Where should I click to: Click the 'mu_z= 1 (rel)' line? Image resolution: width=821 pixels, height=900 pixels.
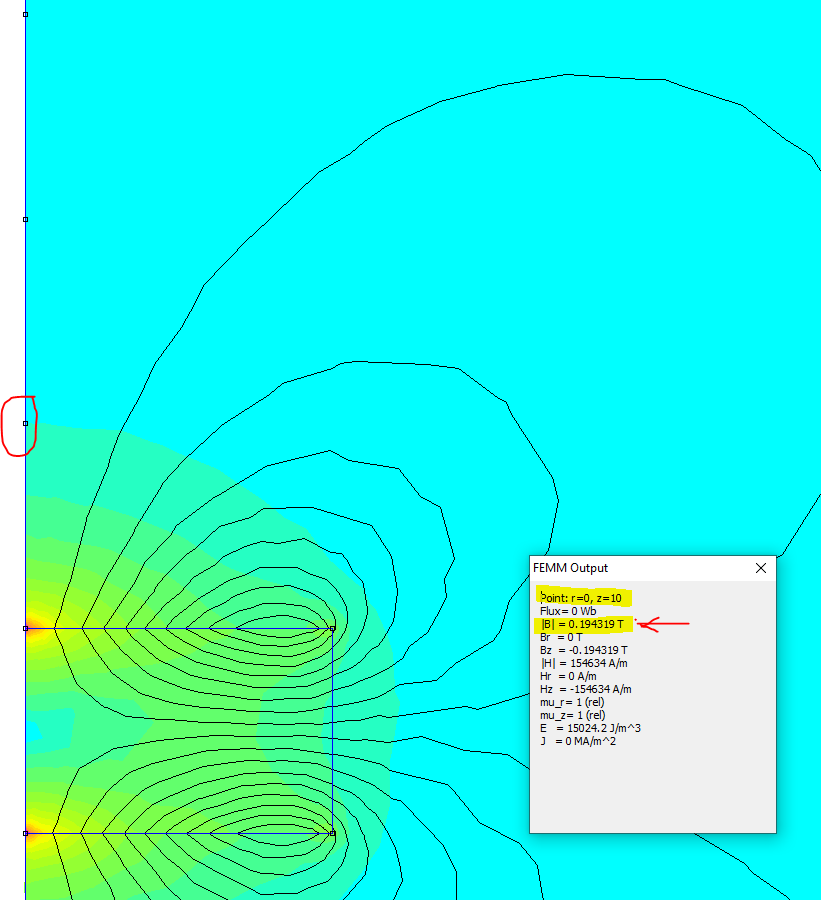pyautogui.click(x=572, y=716)
